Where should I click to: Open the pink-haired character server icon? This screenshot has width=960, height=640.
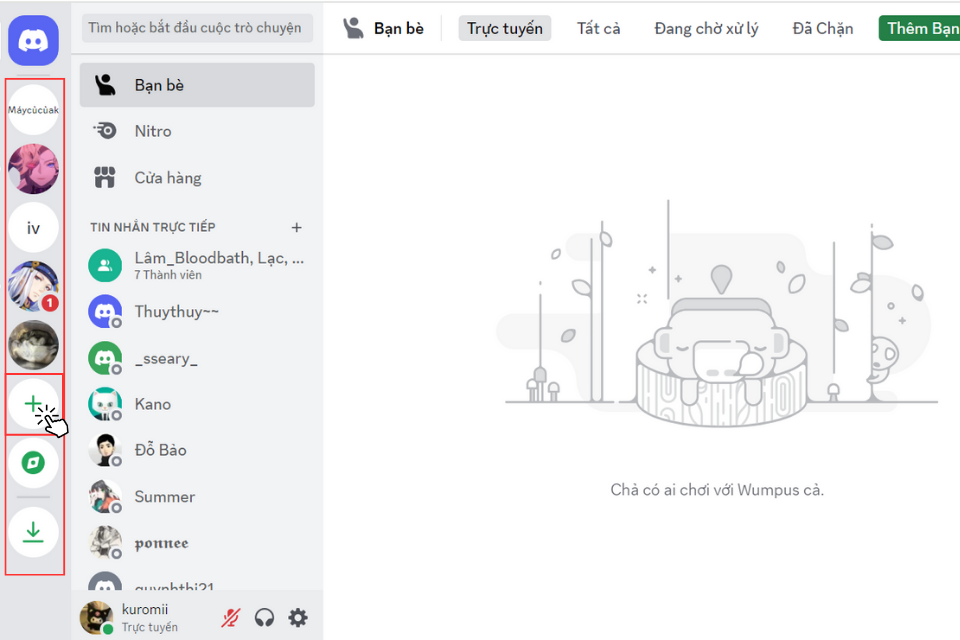click(34, 168)
